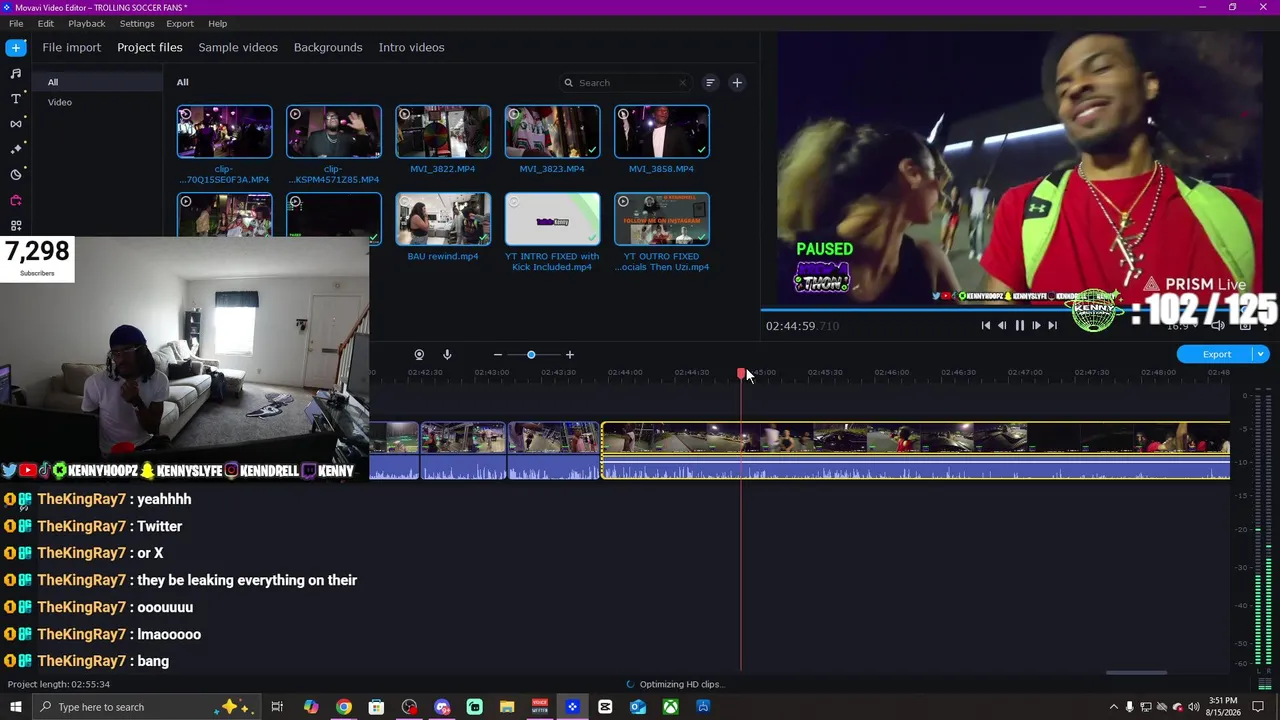Viewport: 1280px width, 720px height.
Task: Open the Transitions panel icon
Action: (x=16, y=124)
